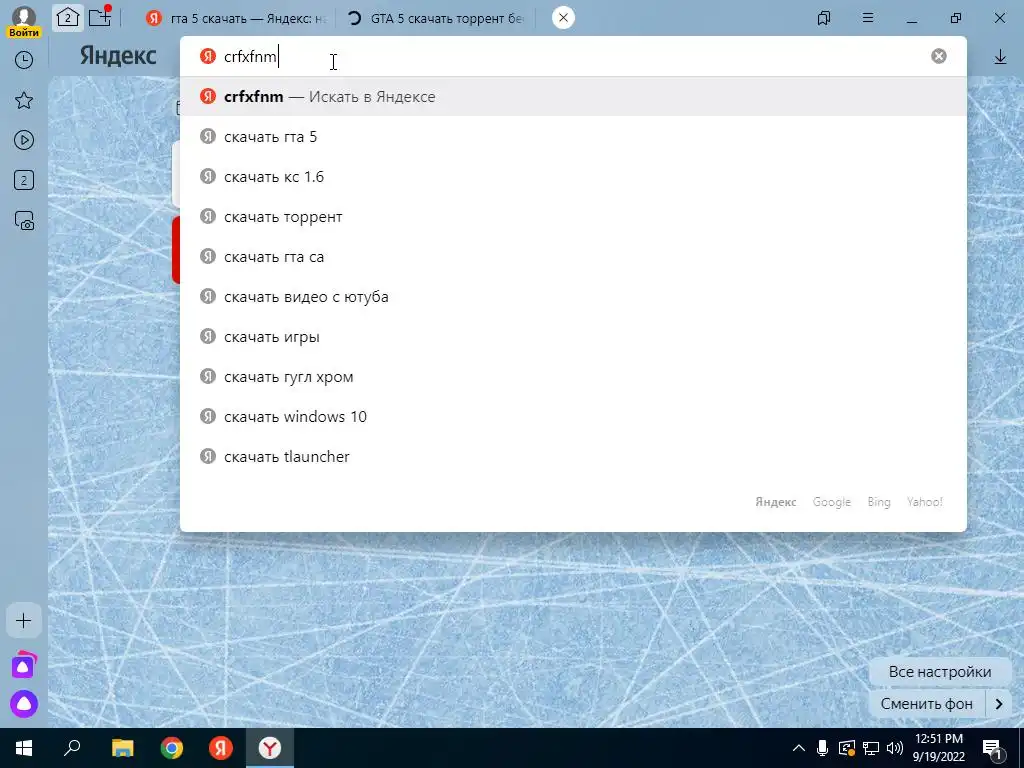This screenshot has height=768, width=1024.
Task: Open the volume tray icon
Action: pos(895,748)
